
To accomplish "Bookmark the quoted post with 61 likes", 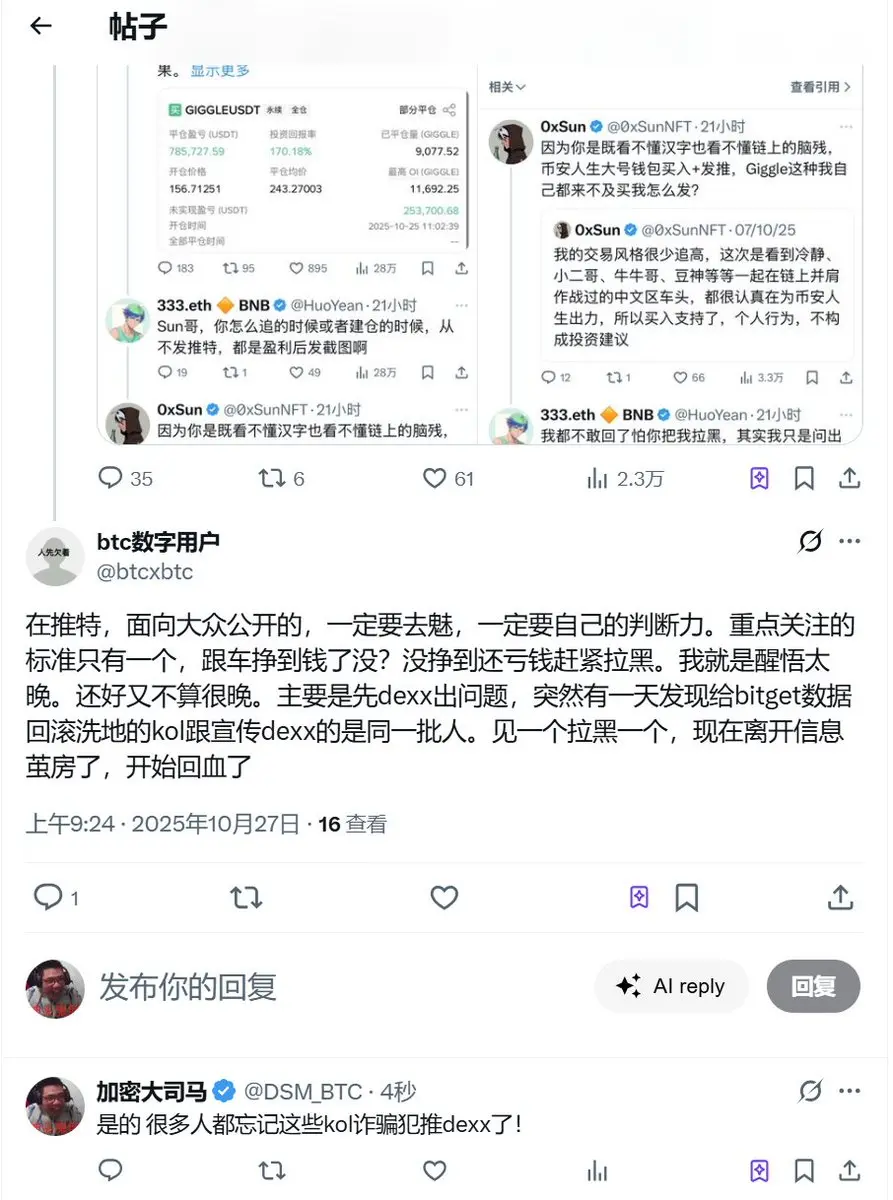I will point(804,478).
